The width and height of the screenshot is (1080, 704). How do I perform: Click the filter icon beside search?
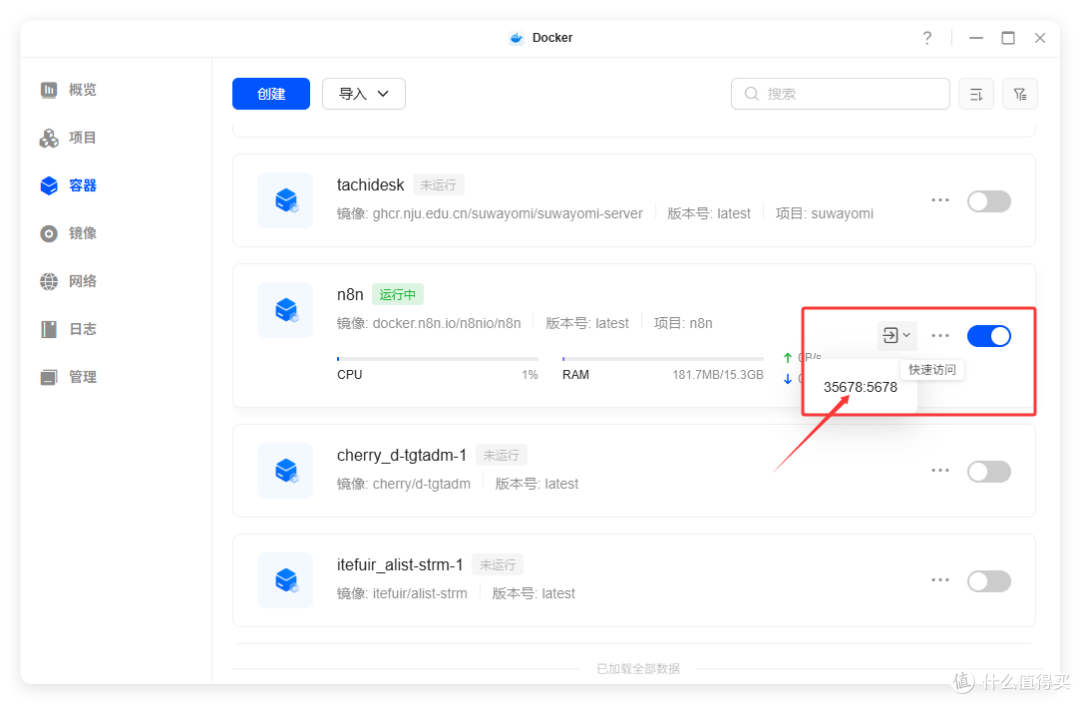coord(1020,94)
